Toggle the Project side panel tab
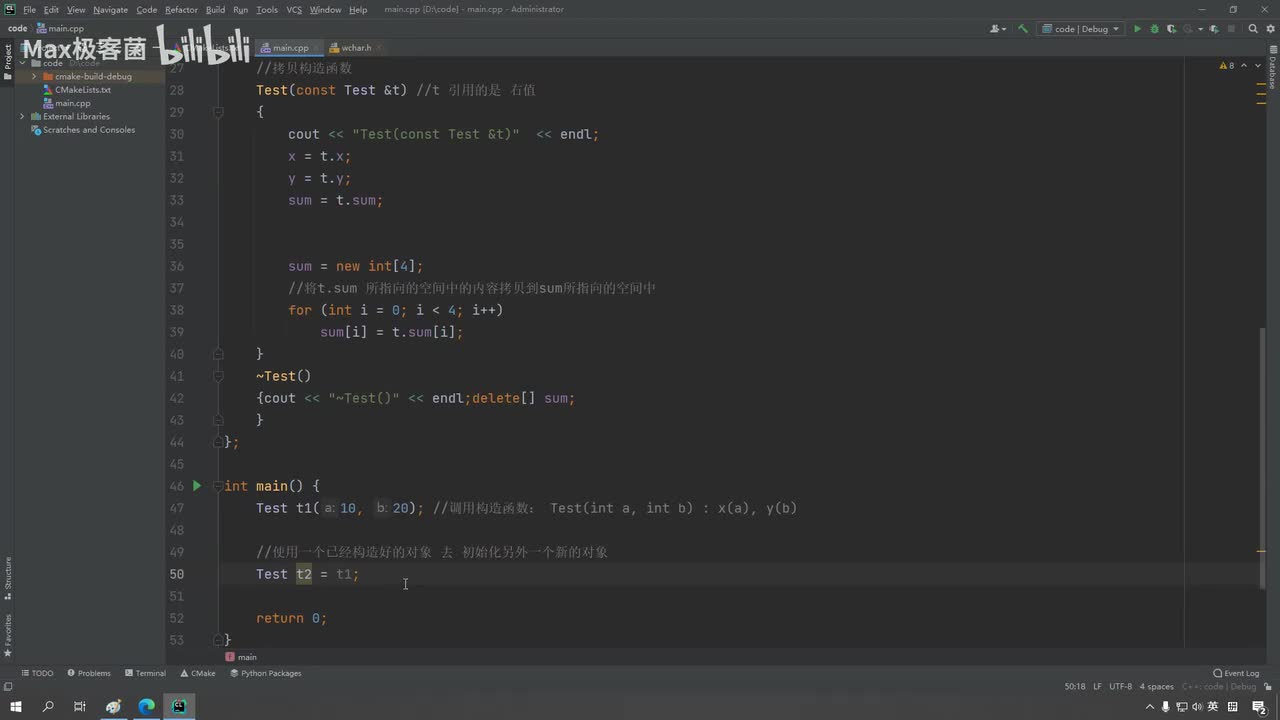Viewport: 1280px width, 720px height. (x=8, y=57)
